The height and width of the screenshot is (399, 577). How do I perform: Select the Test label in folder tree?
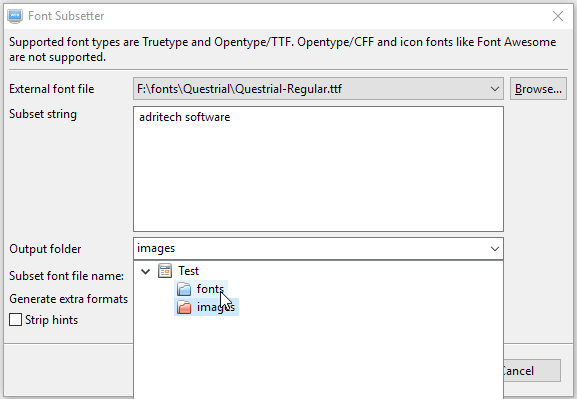pyautogui.click(x=188, y=271)
